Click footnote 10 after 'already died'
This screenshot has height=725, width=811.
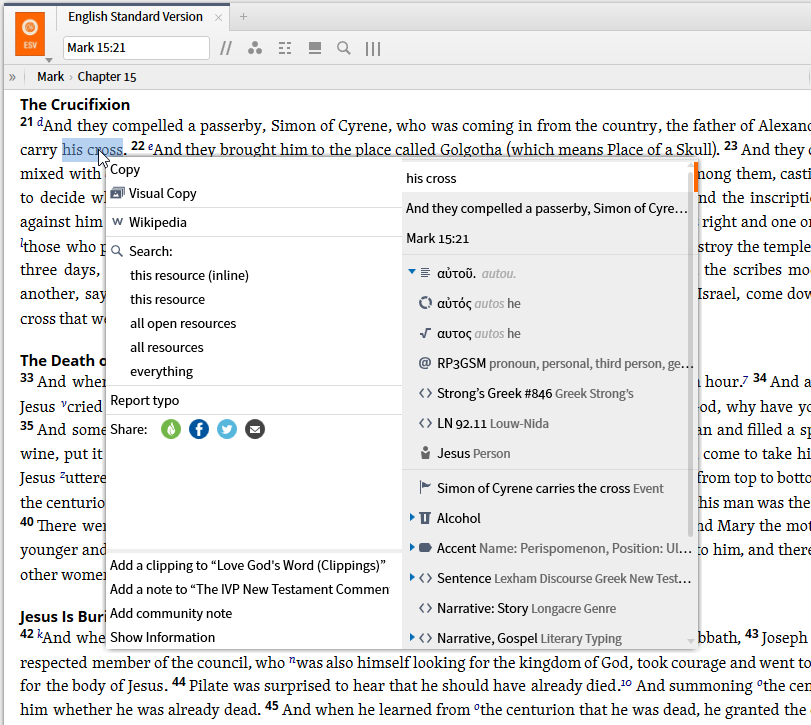[626, 684]
